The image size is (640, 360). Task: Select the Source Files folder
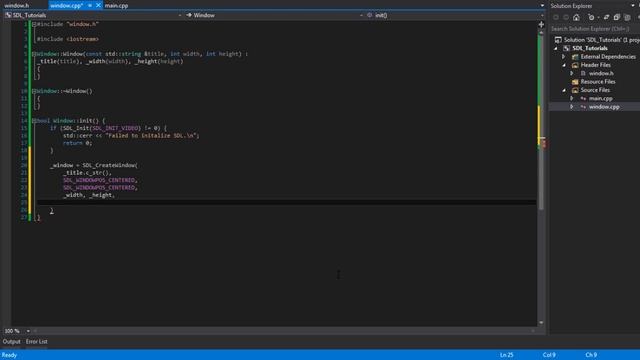pyautogui.click(x=595, y=90)
